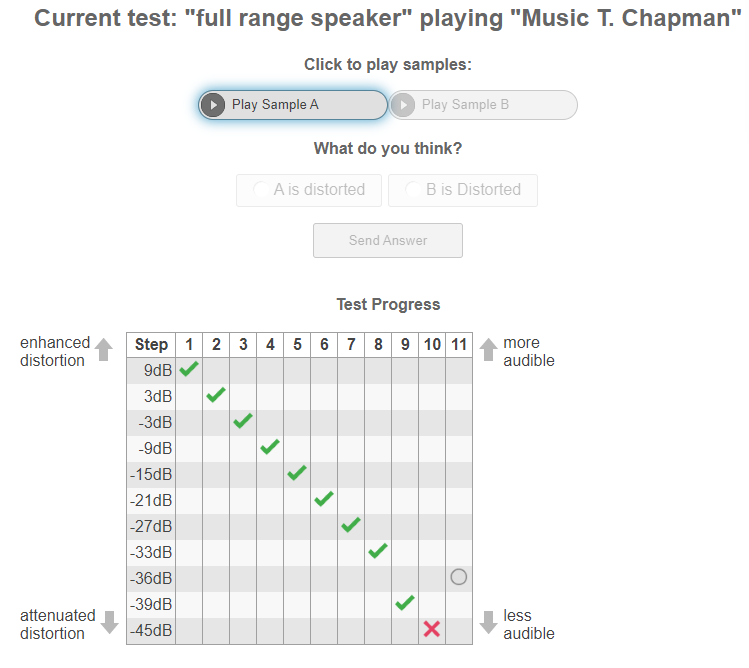Click the green checkmark at 9dB

(x=189, y=369)
